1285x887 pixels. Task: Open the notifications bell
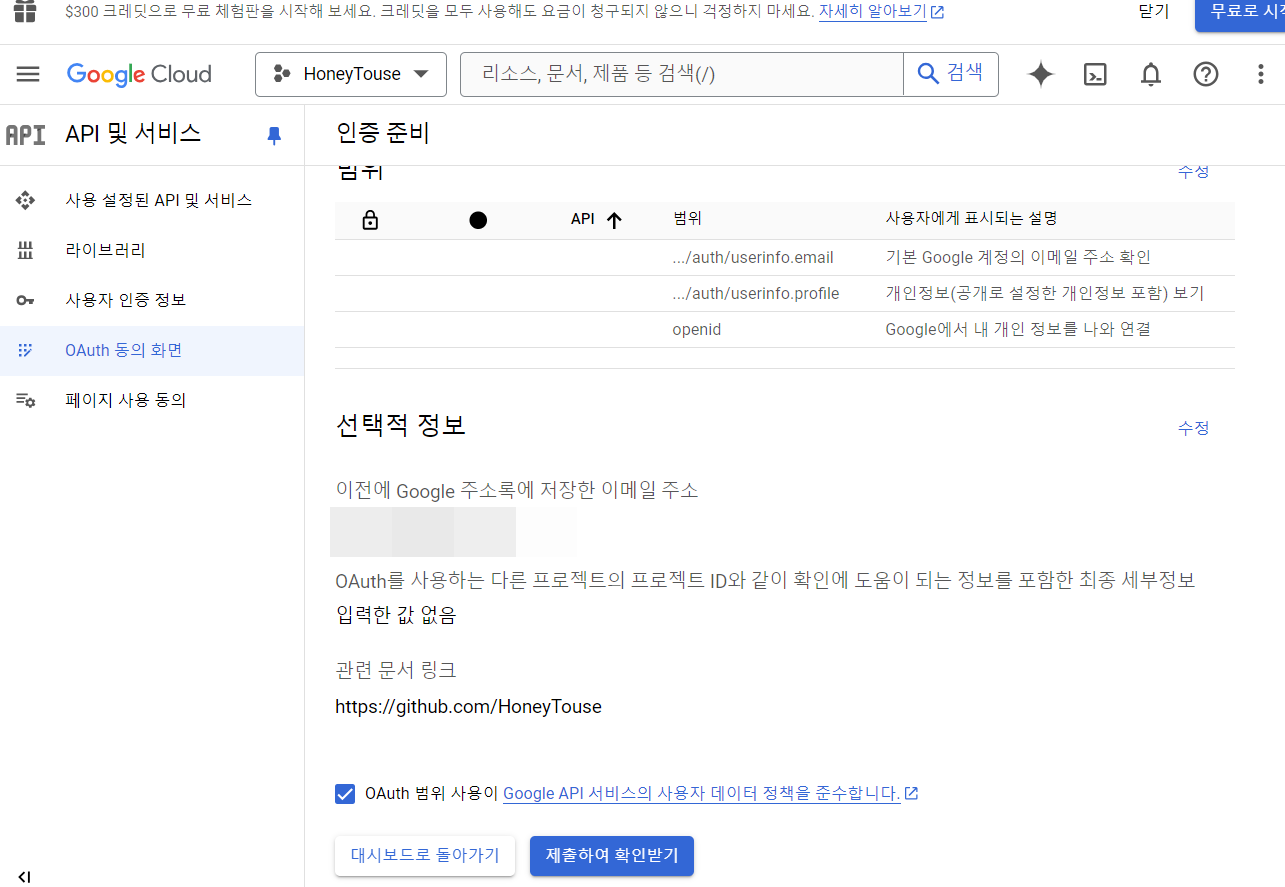coord(1151,74)
